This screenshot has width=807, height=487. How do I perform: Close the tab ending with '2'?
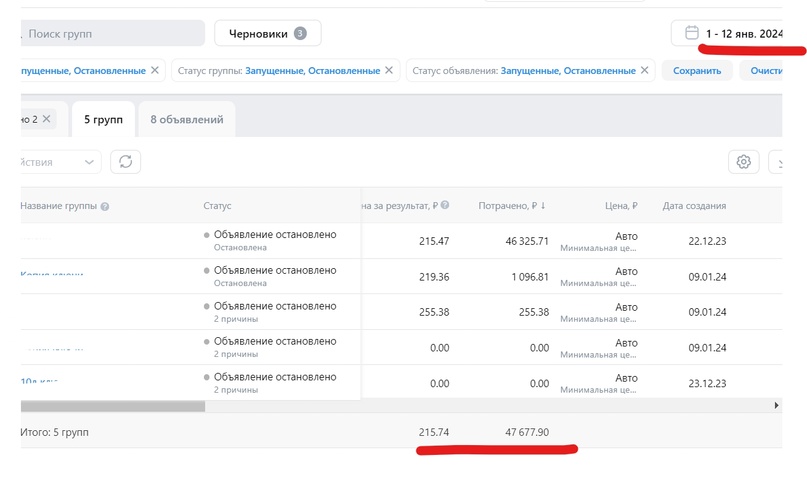(x=46, y=119)
